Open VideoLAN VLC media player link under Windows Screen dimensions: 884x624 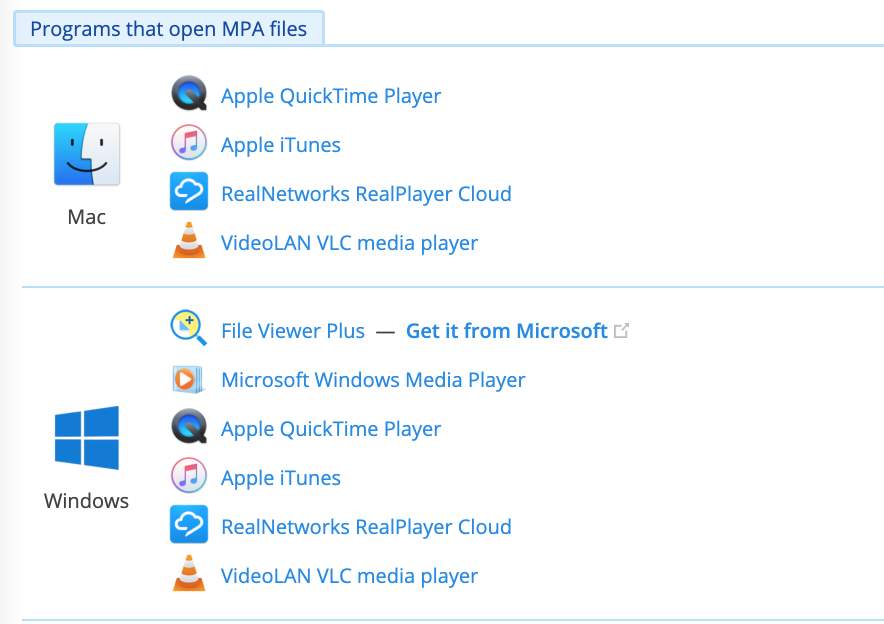pyautogui.click(x=350, y=576)
